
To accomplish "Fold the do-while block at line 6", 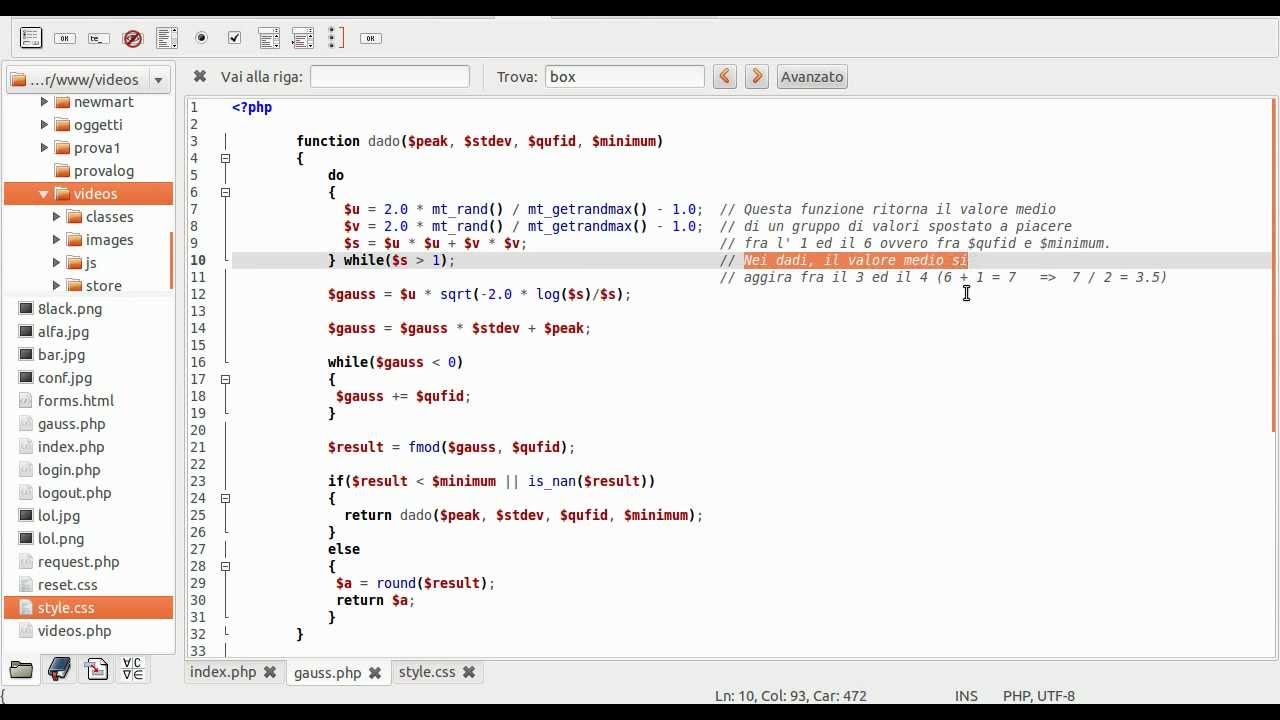I will (x=225, y=192).
